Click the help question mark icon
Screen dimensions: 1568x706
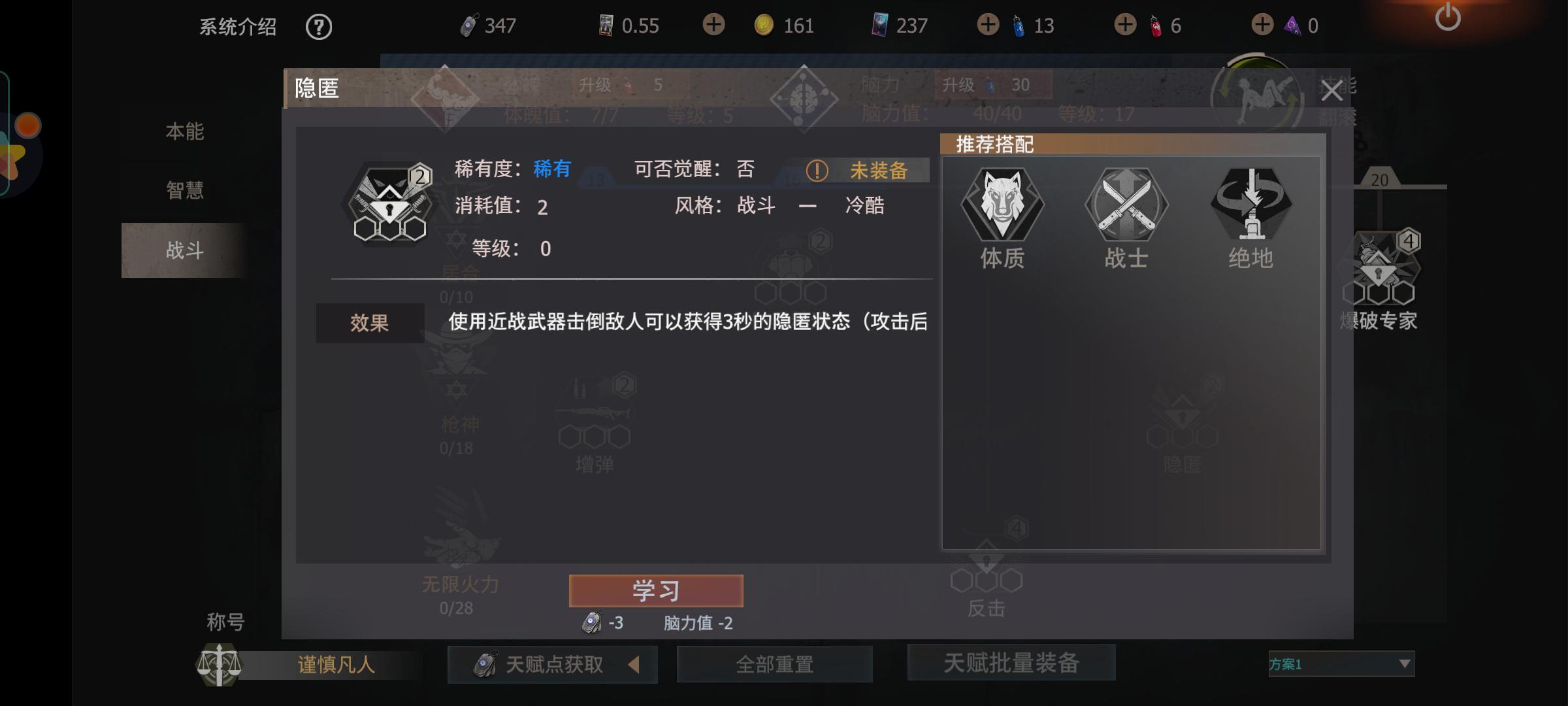point(319,27)
